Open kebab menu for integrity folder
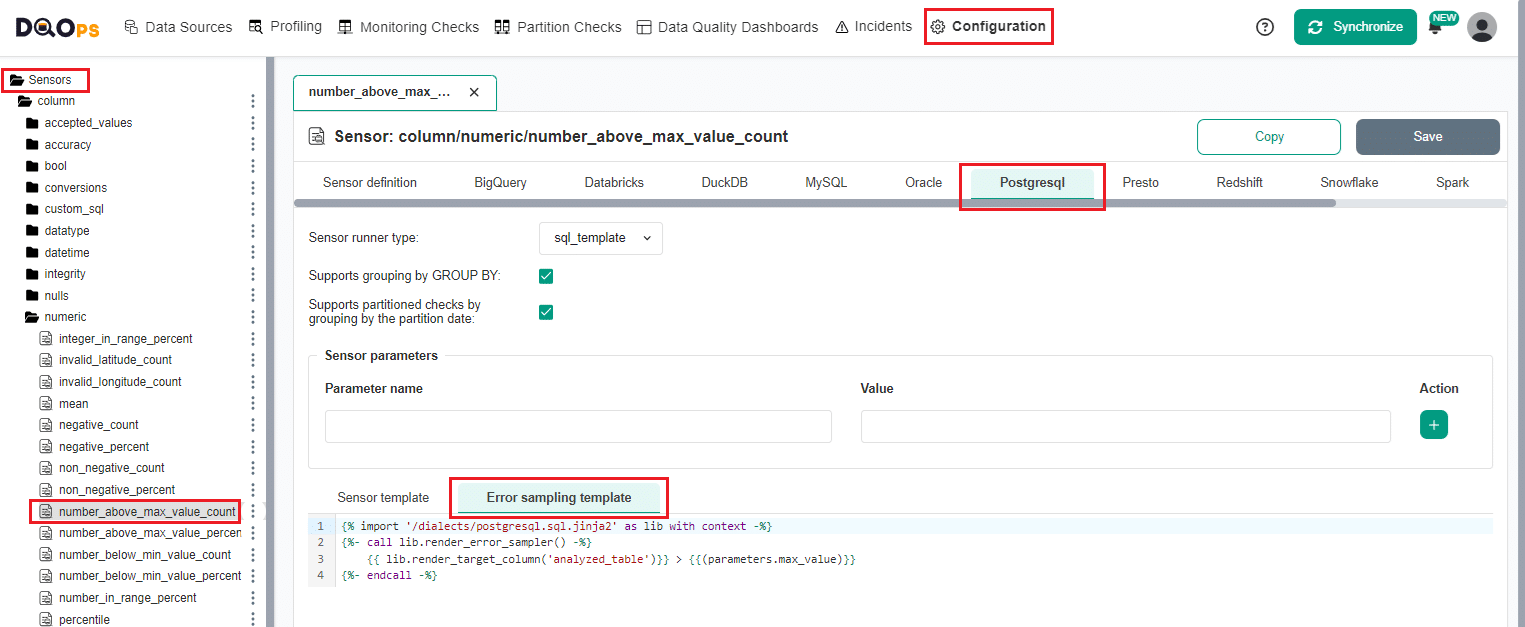1525x627 pixels. pos(253,274)
